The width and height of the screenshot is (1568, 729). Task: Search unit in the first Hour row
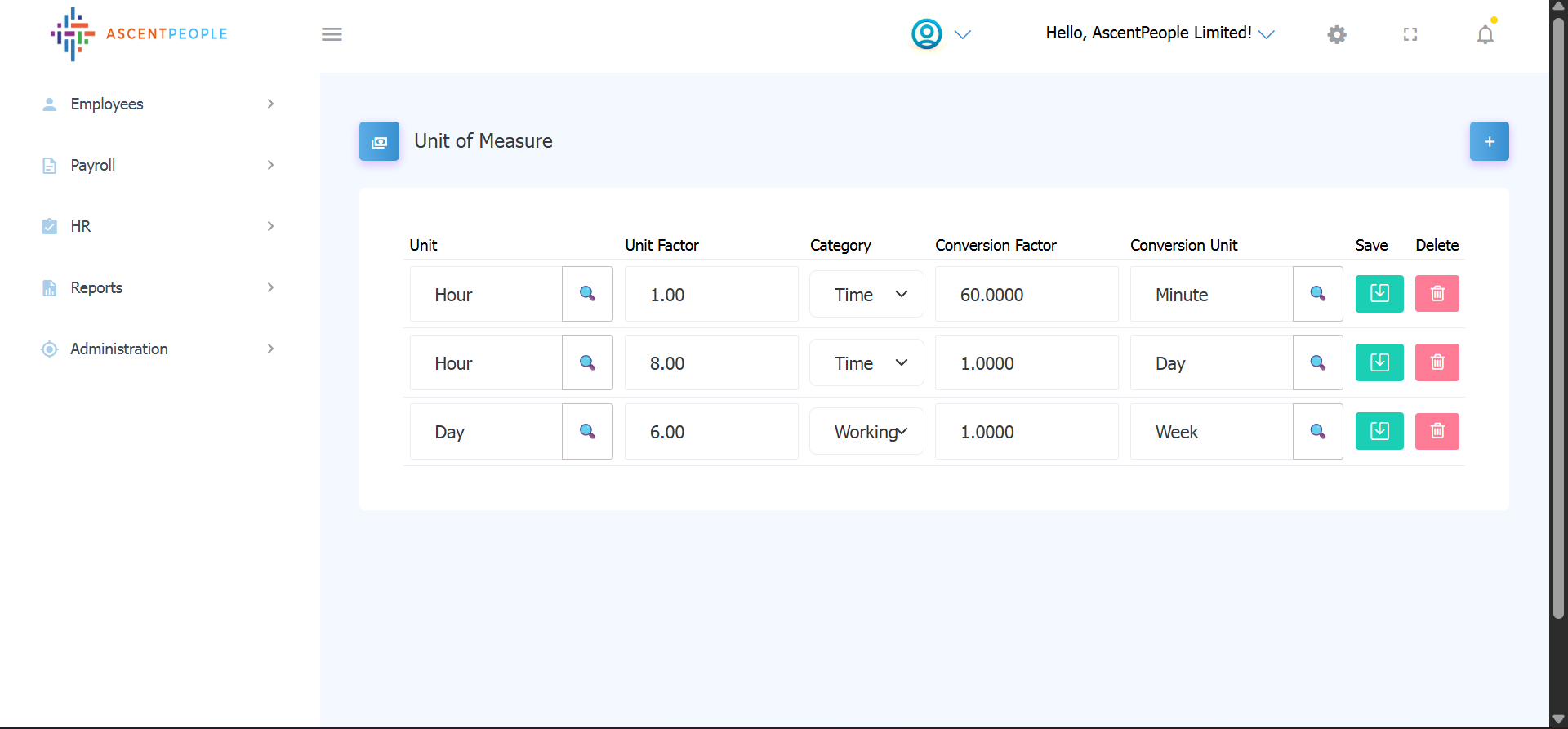(587, 294)
